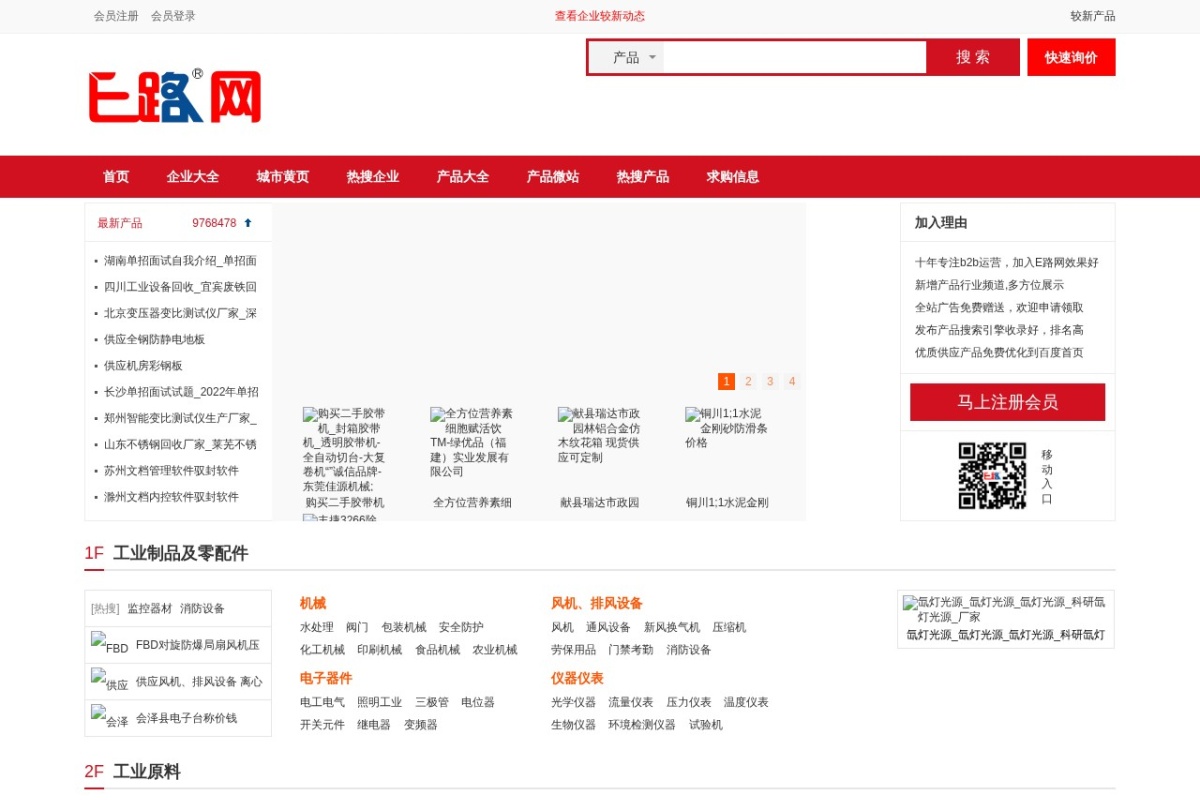This screenshot has width=1200, height=800.
Task: Open 水处理 subcategory
Action: pos(317,628)
